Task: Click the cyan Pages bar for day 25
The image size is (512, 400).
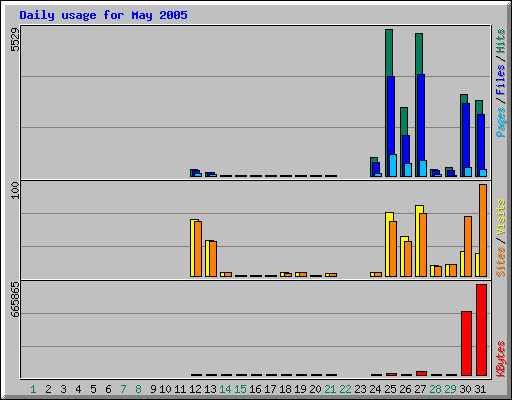Action: (393, 165)
